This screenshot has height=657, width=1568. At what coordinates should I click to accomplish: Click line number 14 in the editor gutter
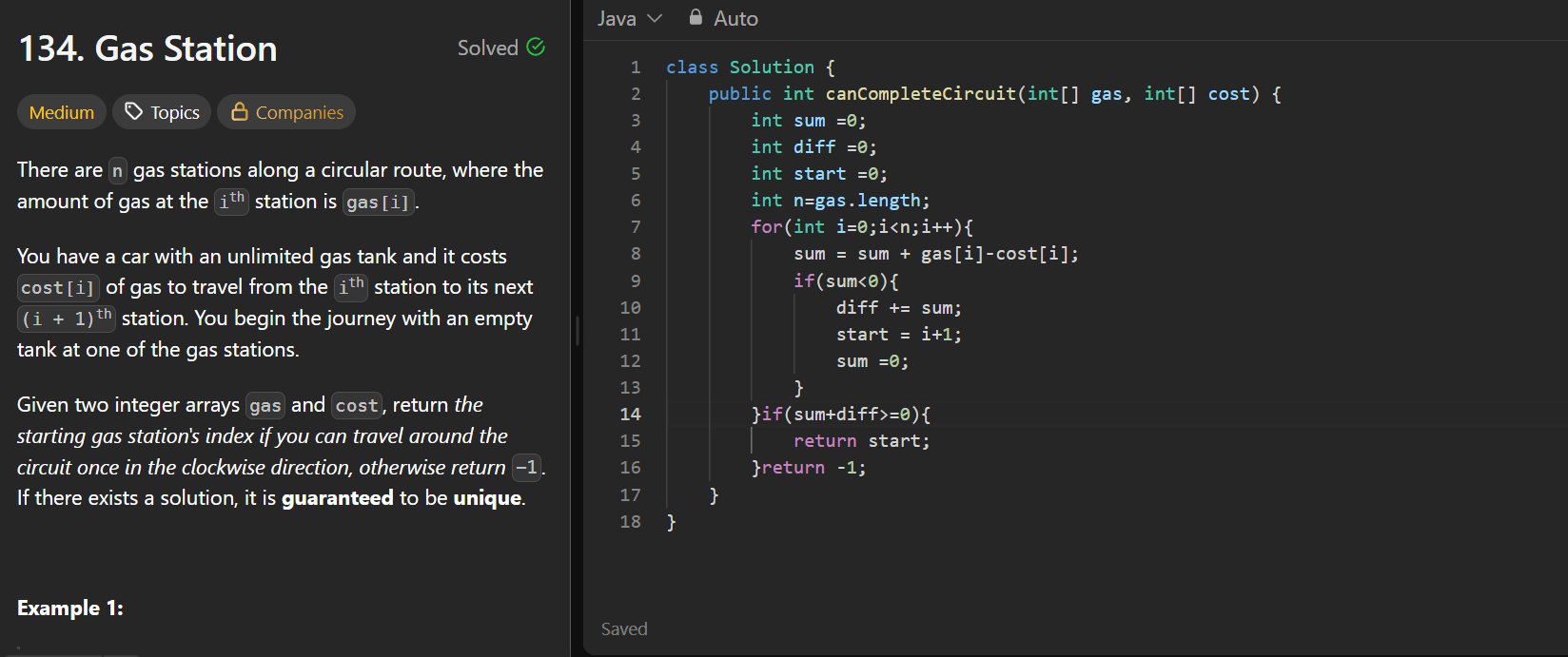pyautogui.click(x=630, y=414)
